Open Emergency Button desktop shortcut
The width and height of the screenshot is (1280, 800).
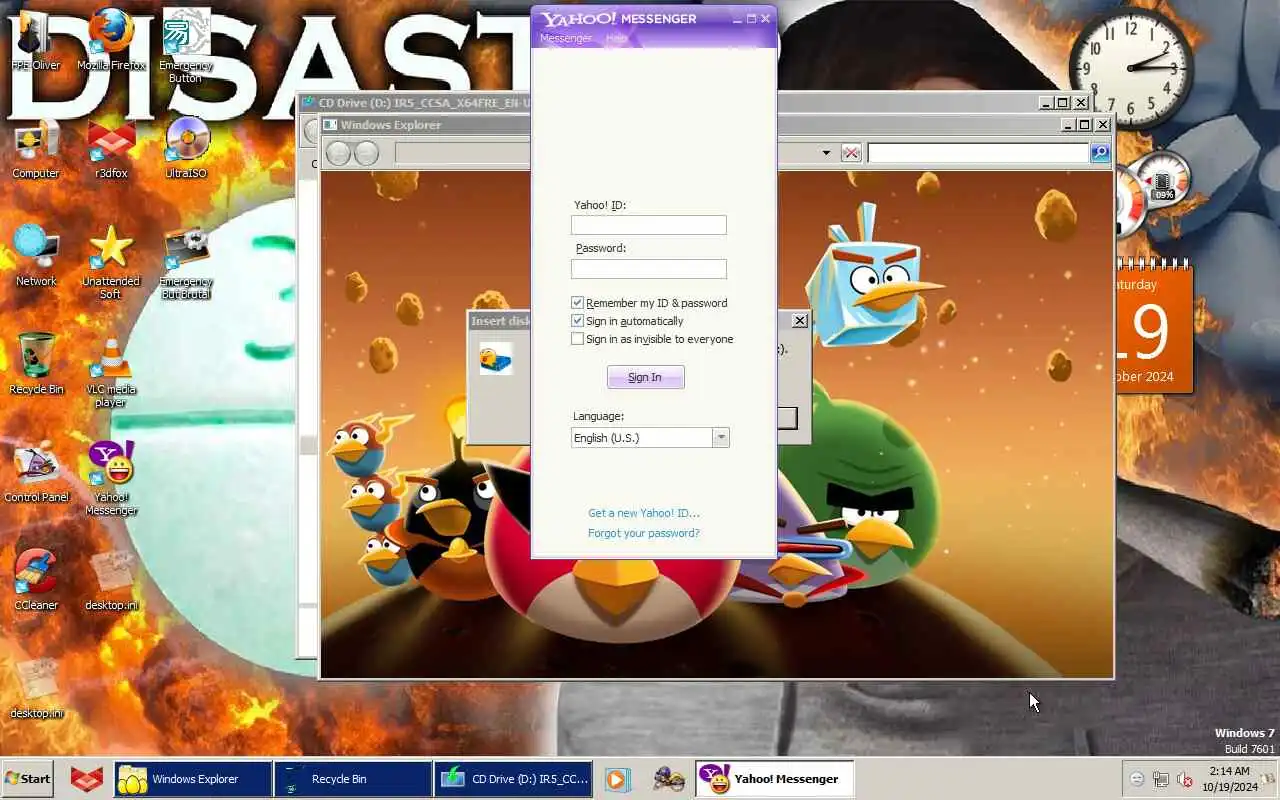(185, 45)
